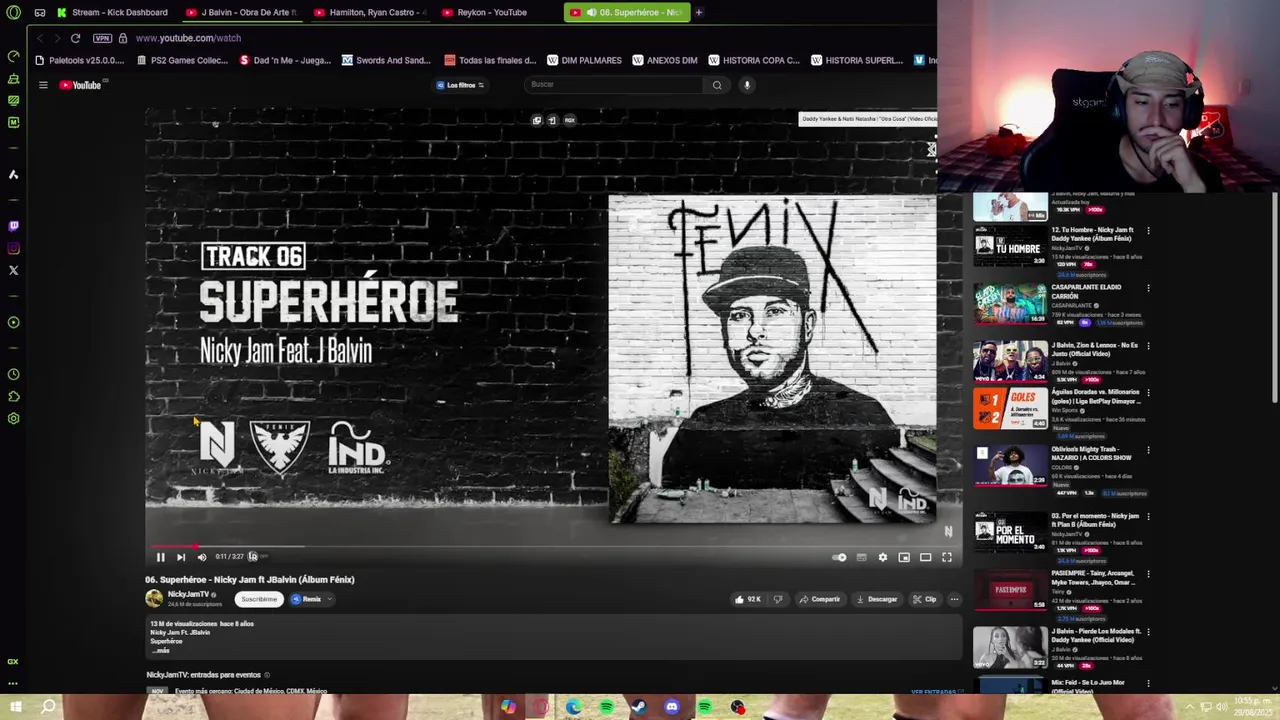Viewport: 1280px width, 720px height.
Task: Switch to Hamilton, Ryan Castro tab
Action: (369, 12)
